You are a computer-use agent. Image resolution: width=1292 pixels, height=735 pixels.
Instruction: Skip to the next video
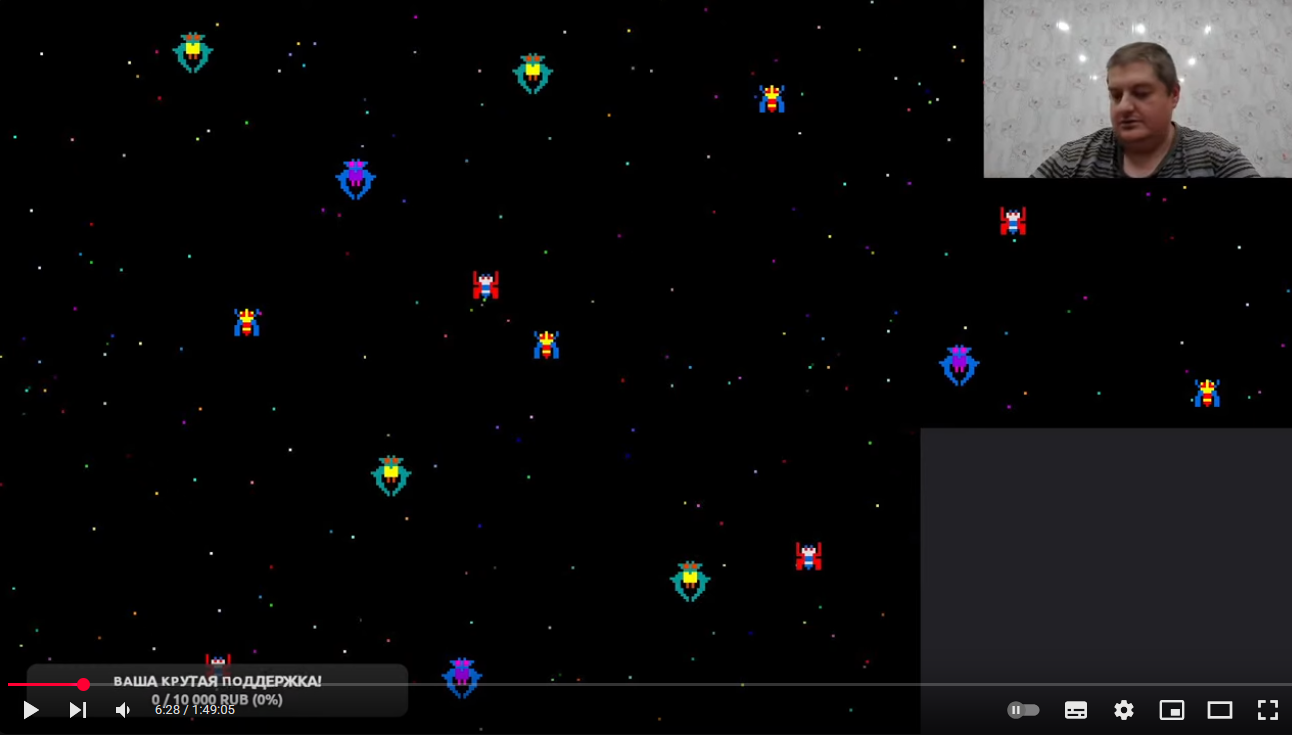77,710
